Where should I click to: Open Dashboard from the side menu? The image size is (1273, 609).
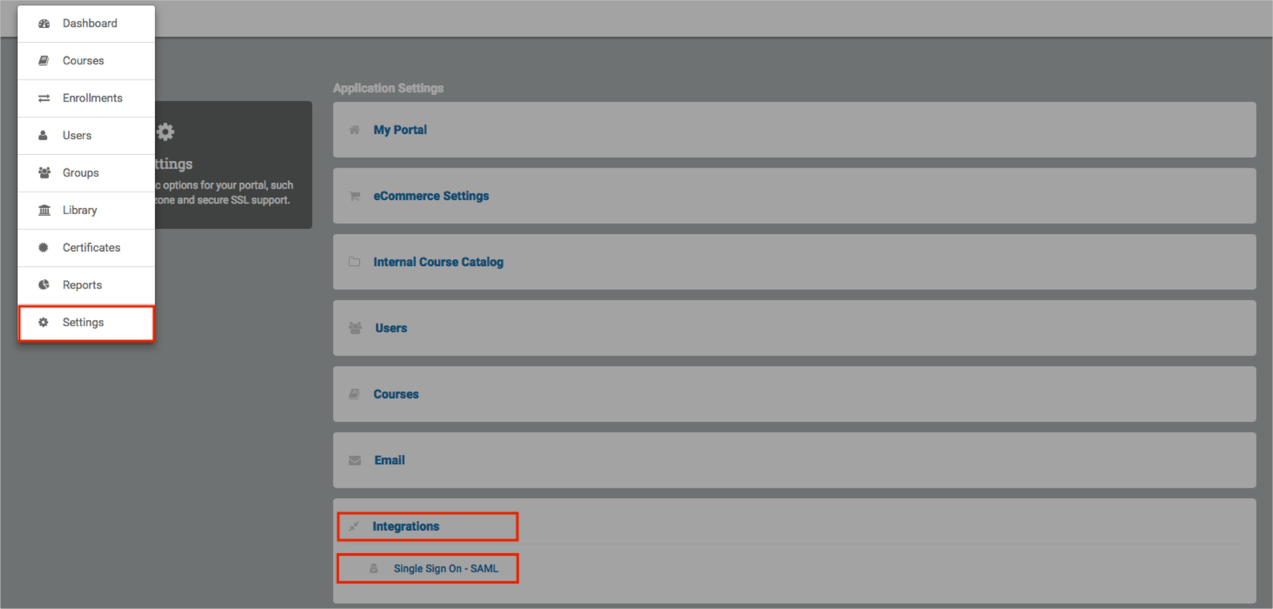click(x=89, y=23)
